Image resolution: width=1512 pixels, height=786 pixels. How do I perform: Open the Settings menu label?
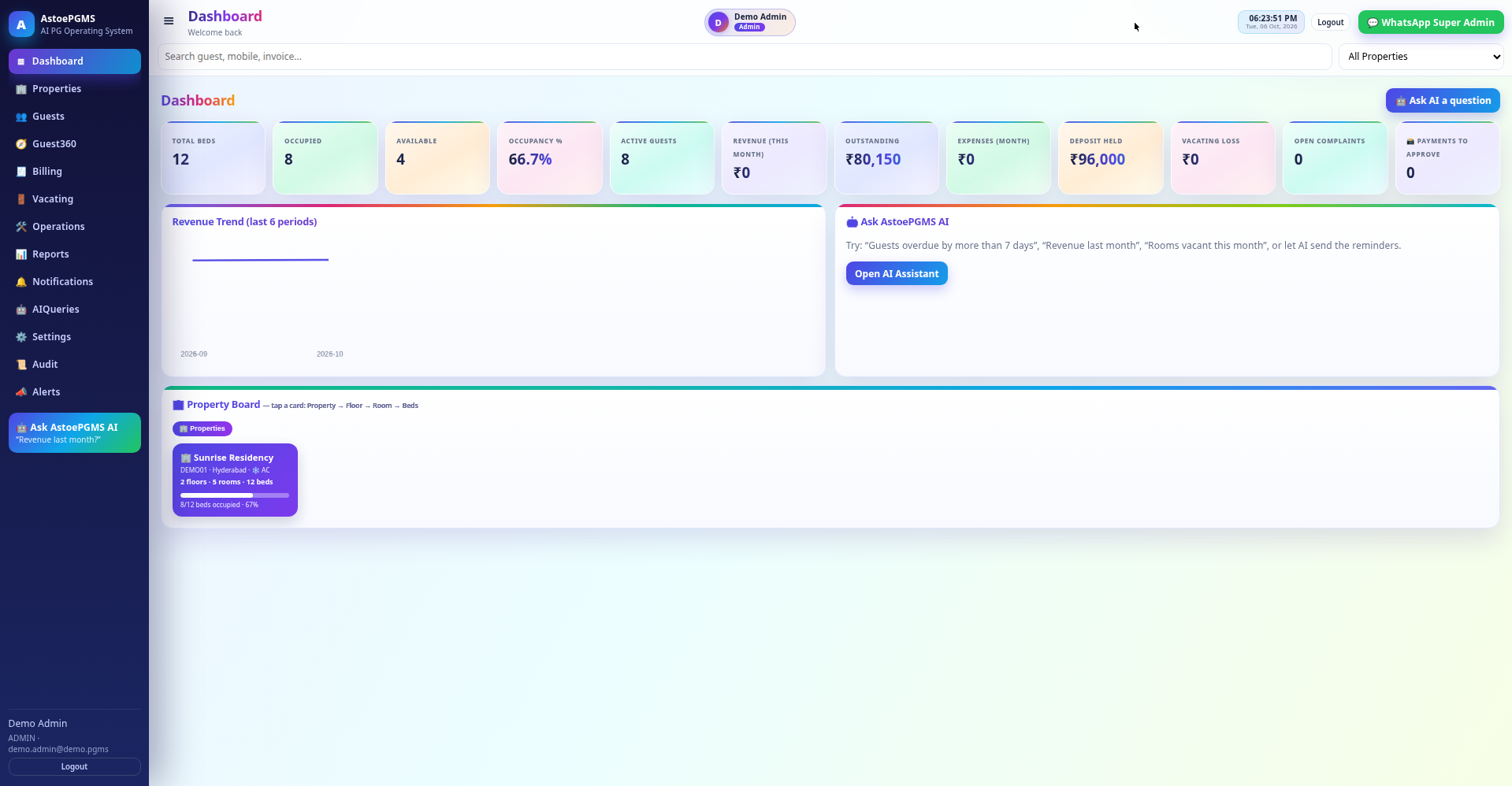(x=51, y=337)
